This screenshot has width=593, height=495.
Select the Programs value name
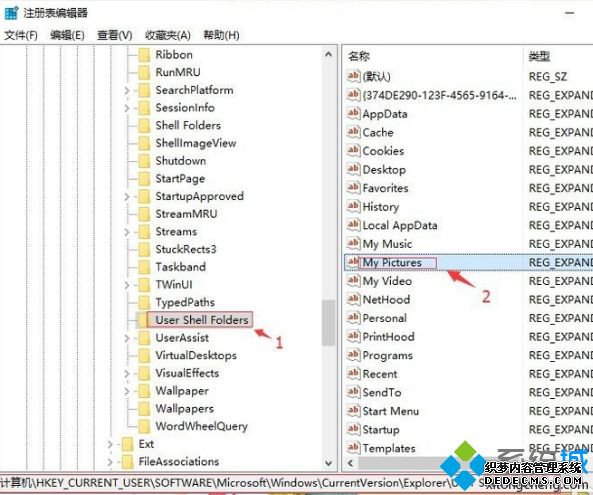coord(388,355)
